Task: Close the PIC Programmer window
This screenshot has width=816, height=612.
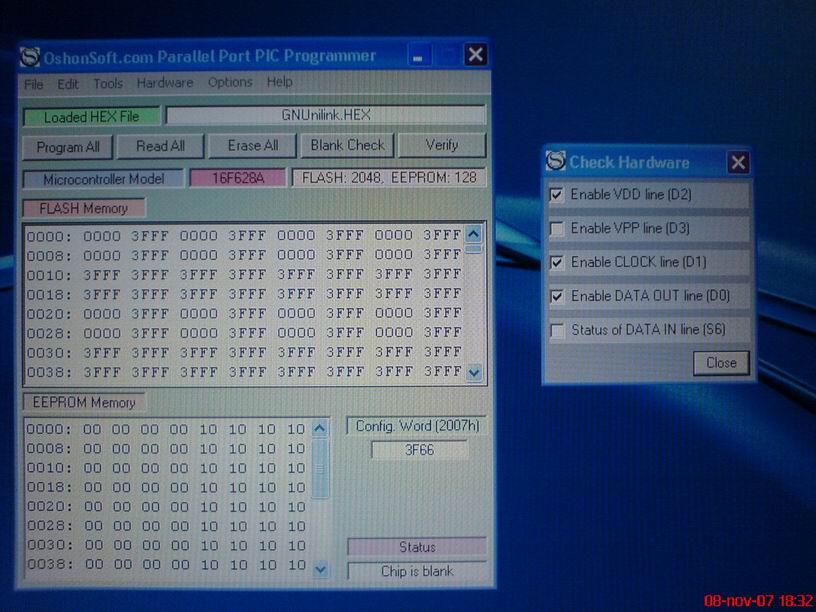Action: (475, 54)
